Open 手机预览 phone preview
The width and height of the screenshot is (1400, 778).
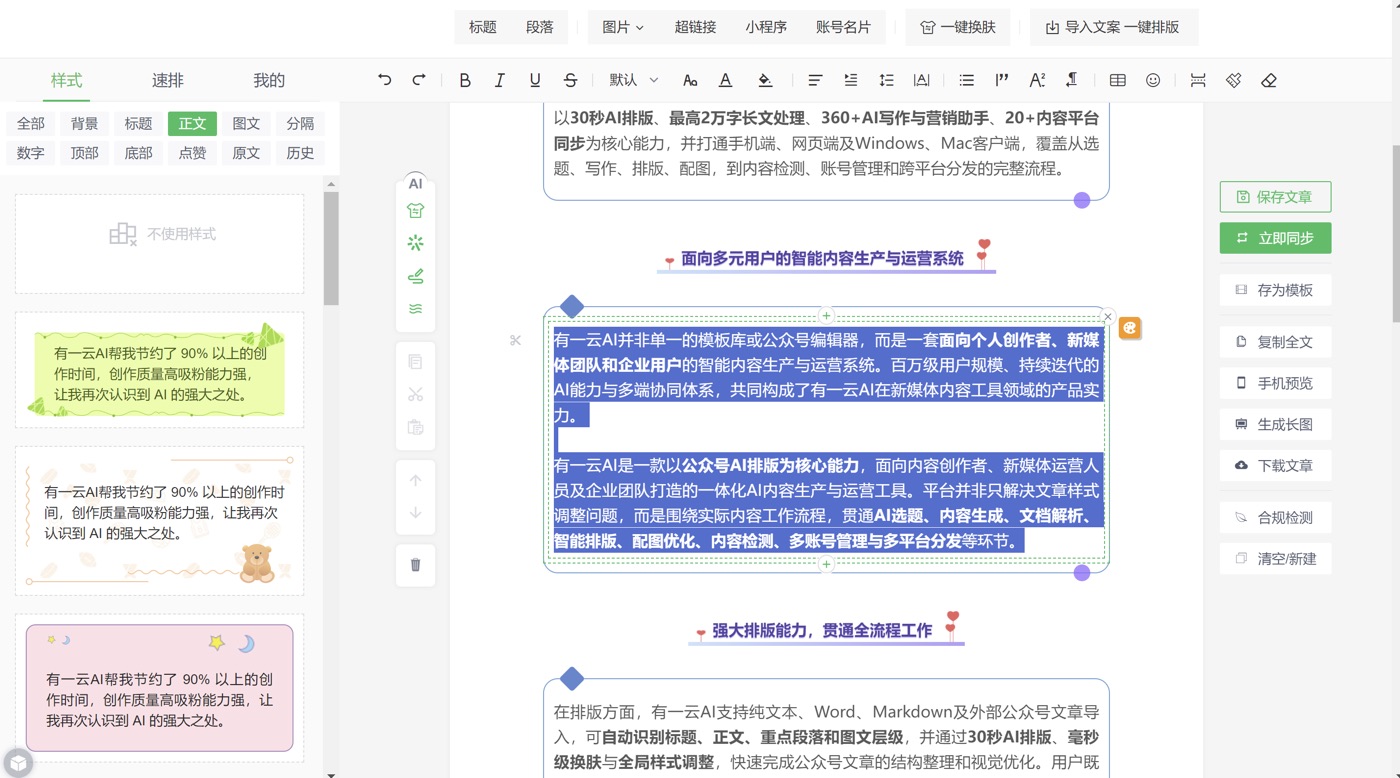pos(1275,383)
